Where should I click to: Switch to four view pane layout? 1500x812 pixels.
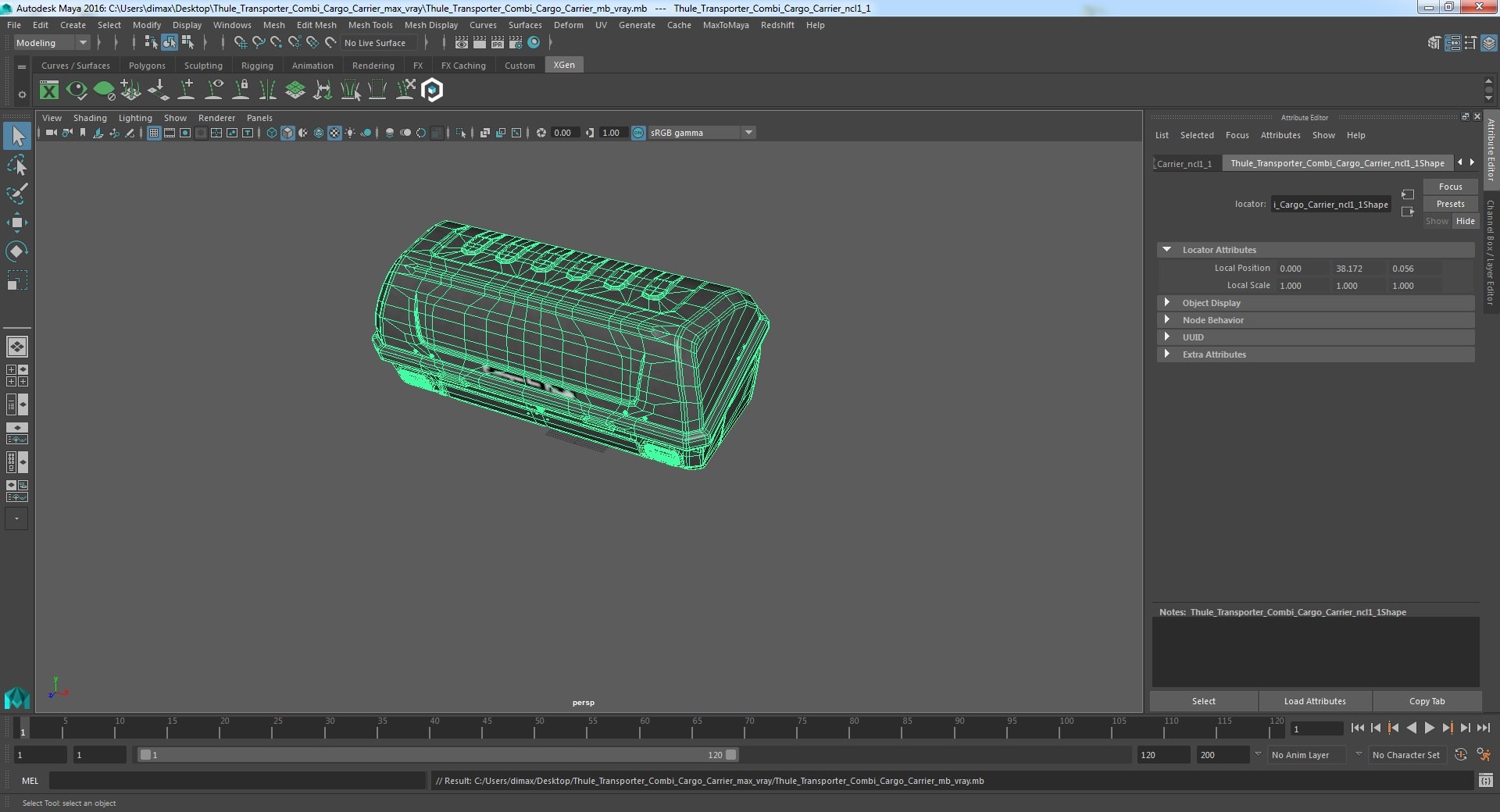coord(17,376)
